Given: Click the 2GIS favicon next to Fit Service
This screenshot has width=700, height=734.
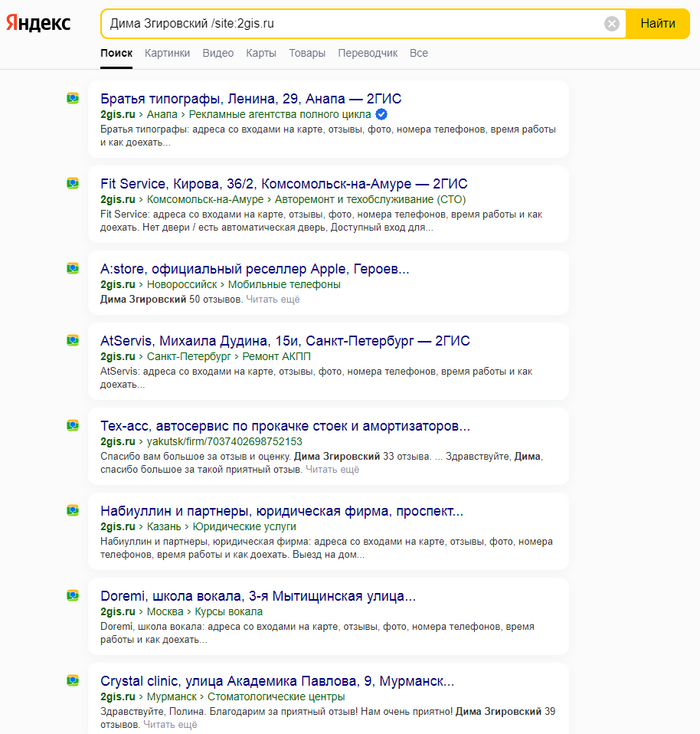Looking at the screenshot, I should 73,183.
